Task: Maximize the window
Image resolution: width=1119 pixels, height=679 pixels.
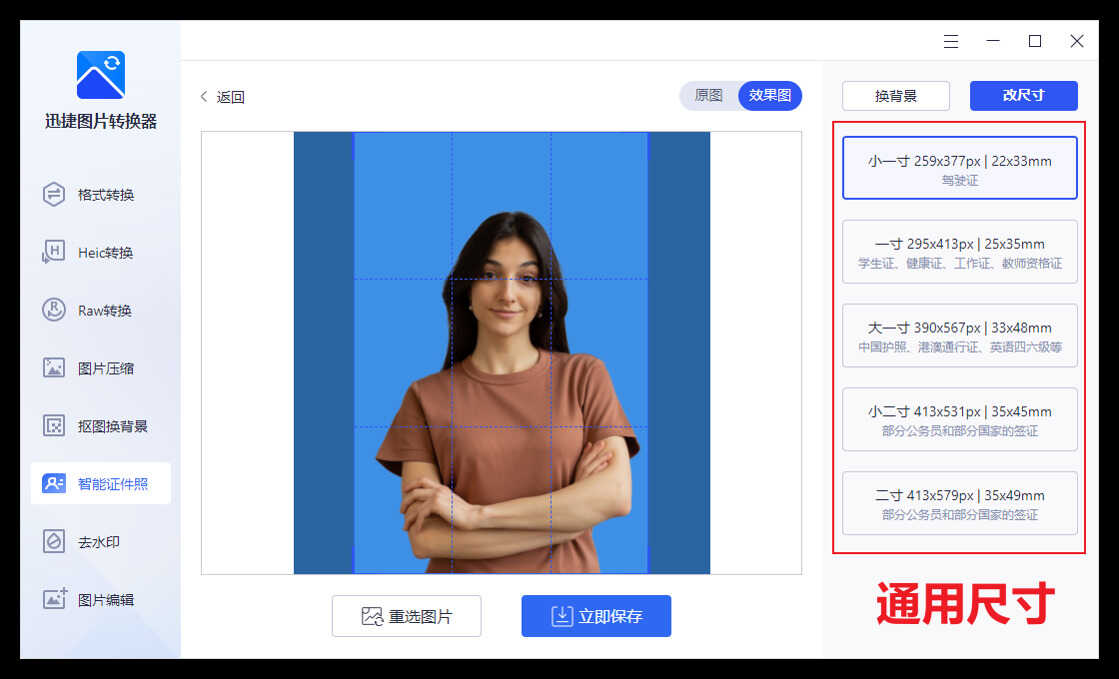Action: click(x=1035, y=41)
